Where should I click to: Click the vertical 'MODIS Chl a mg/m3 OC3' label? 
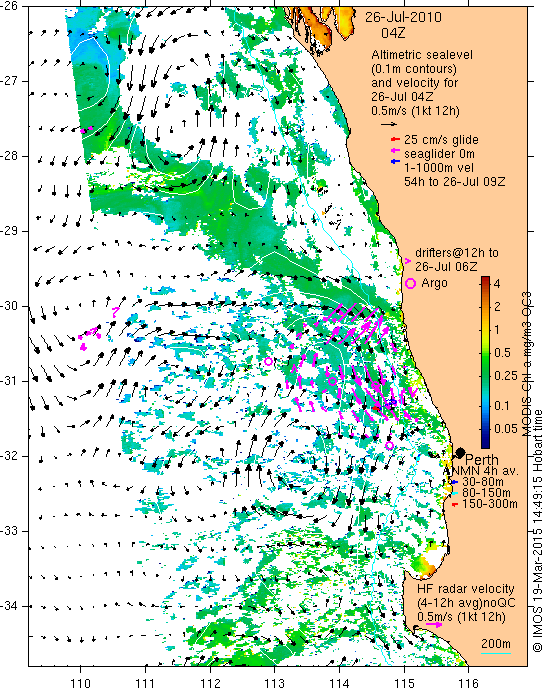point(526,363)
